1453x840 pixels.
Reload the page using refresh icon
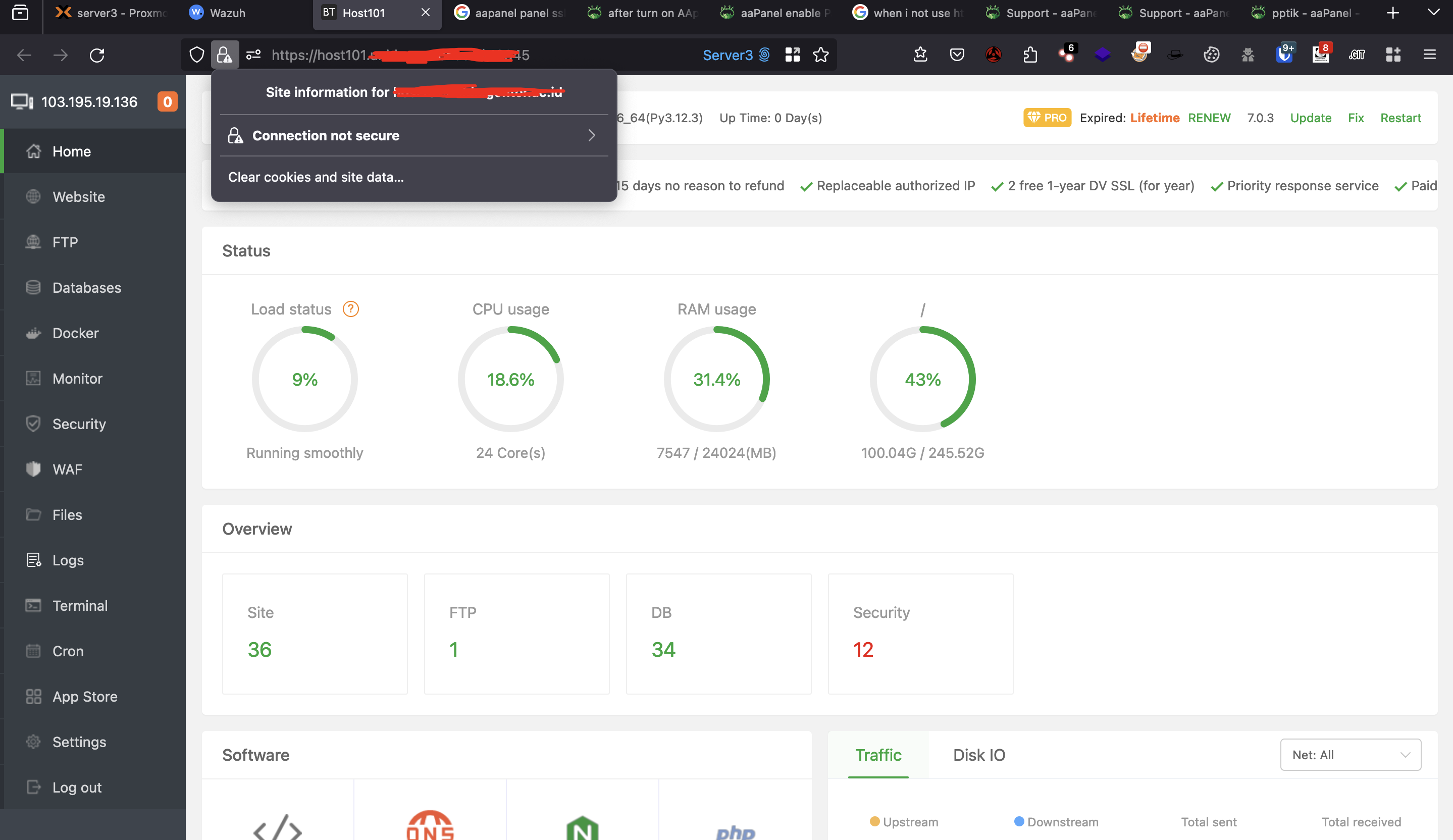(97, 55)
